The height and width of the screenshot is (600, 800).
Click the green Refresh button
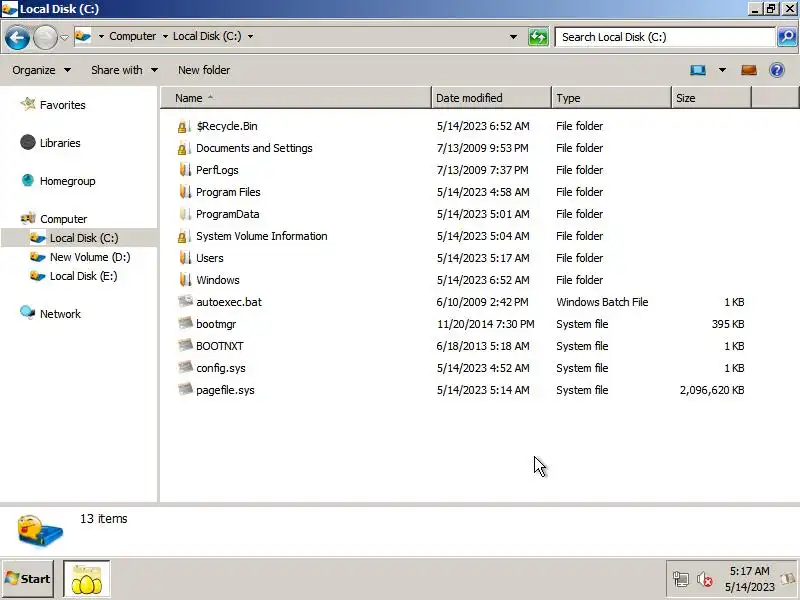point(538,37)
